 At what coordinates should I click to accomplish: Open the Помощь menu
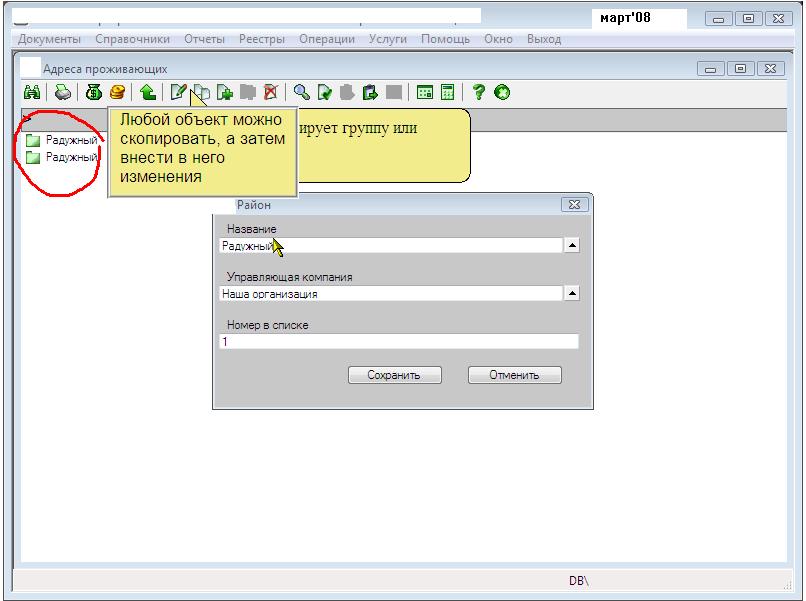pyautogui.click(x=445, y=39)
